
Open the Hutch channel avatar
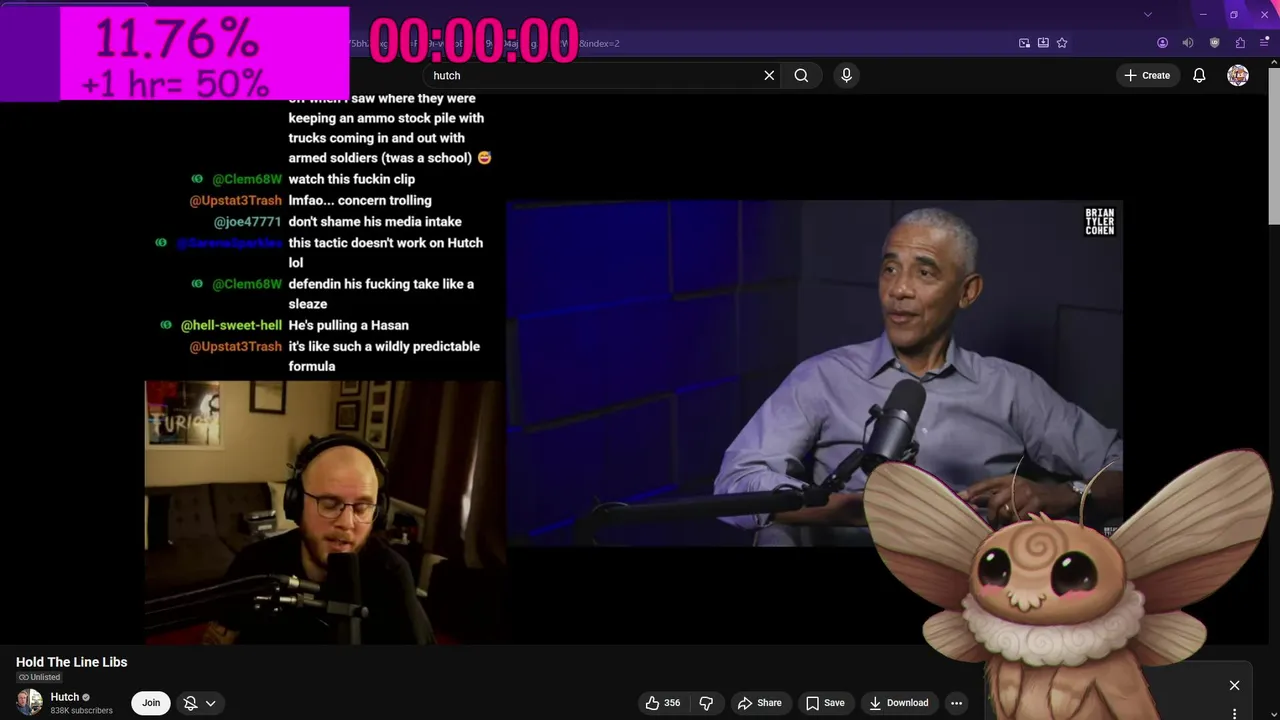30,702
